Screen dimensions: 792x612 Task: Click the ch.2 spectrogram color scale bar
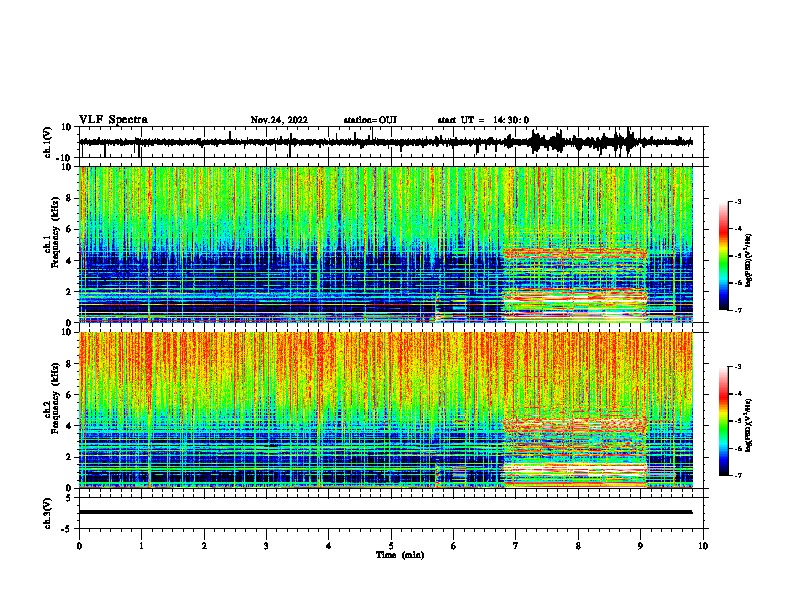[724, 421]
